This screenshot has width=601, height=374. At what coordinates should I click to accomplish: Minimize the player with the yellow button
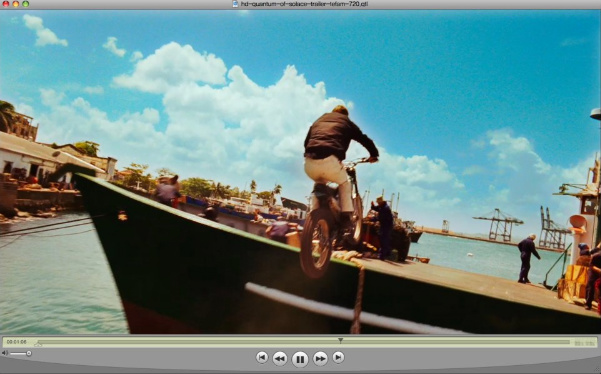16,4
